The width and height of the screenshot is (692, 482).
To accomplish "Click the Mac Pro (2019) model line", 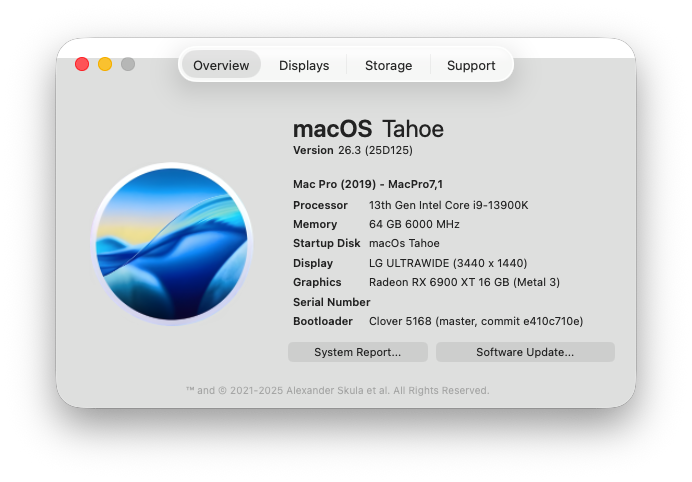I will (x=368, y=184).
